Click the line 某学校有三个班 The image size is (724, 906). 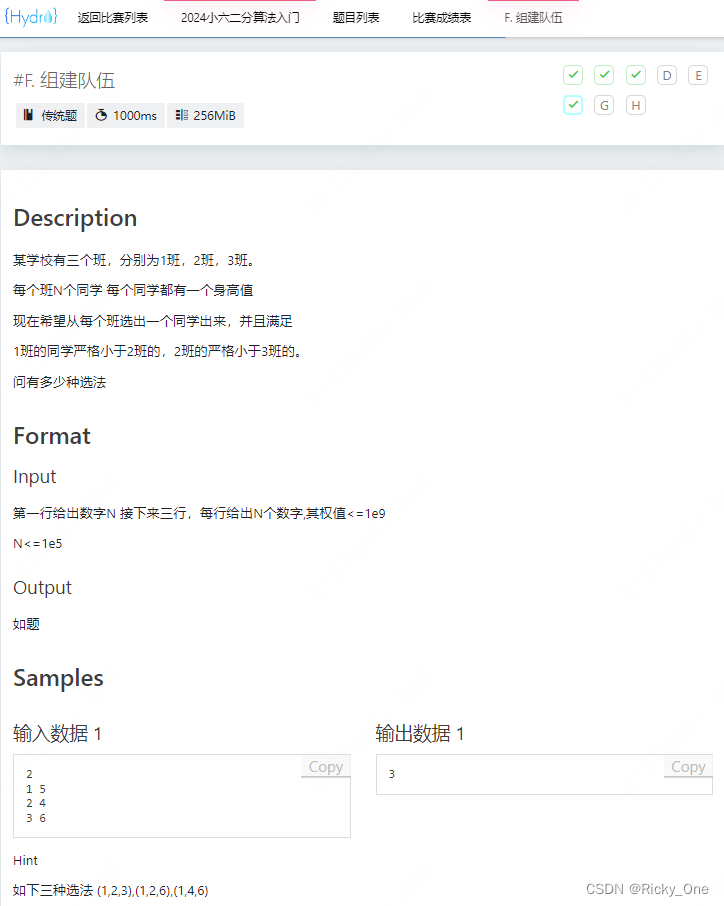pos(134,260)
